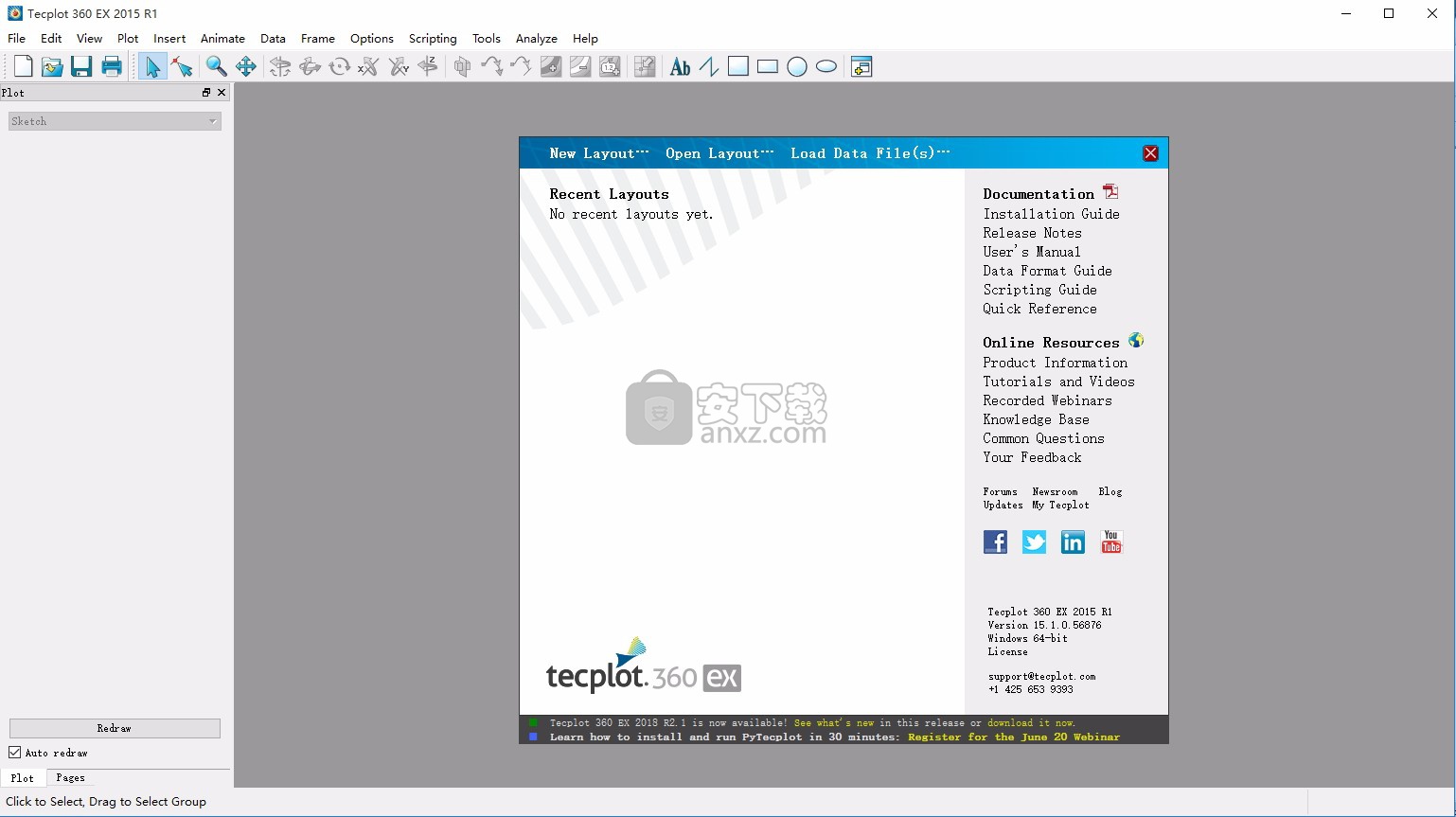Click the 'download it now' link
This screenshot has height=817, width=1456.
(1031, 723)
